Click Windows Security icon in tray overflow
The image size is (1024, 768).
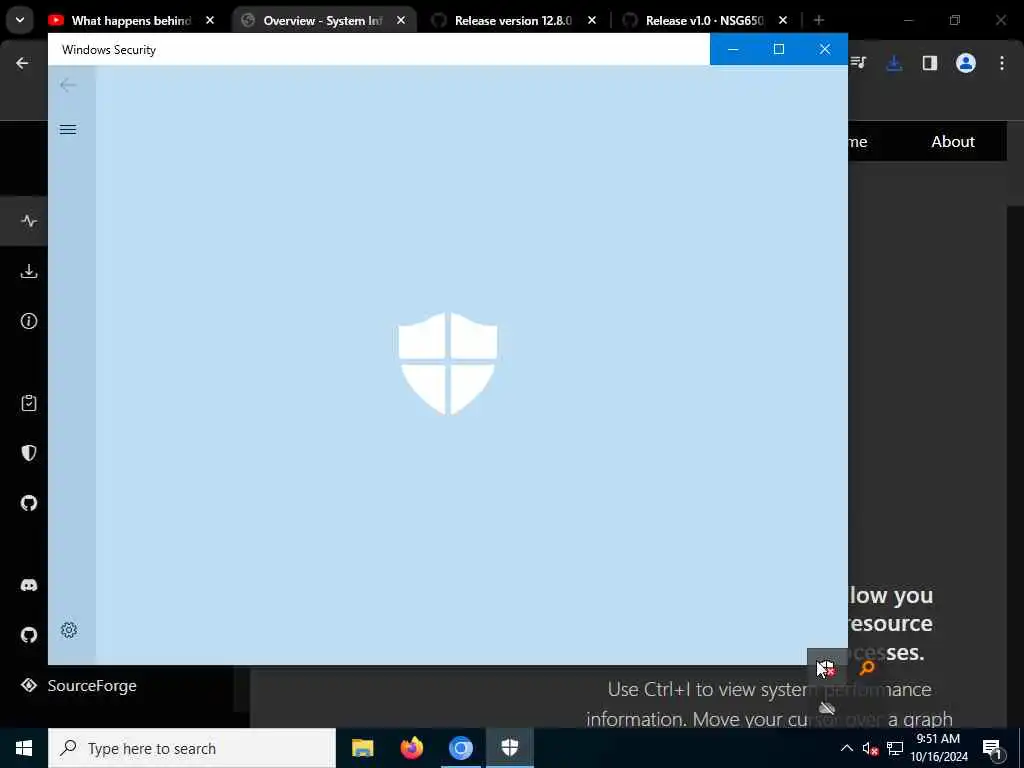click(x=826, y=668)
